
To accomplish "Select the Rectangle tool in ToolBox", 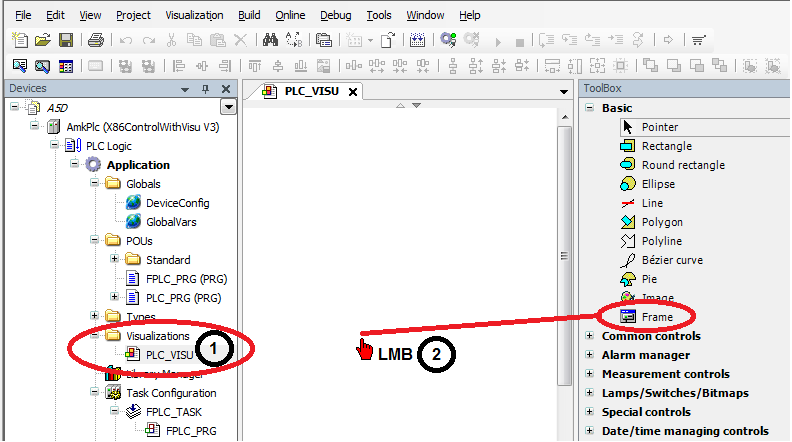I will pos(666,146).
